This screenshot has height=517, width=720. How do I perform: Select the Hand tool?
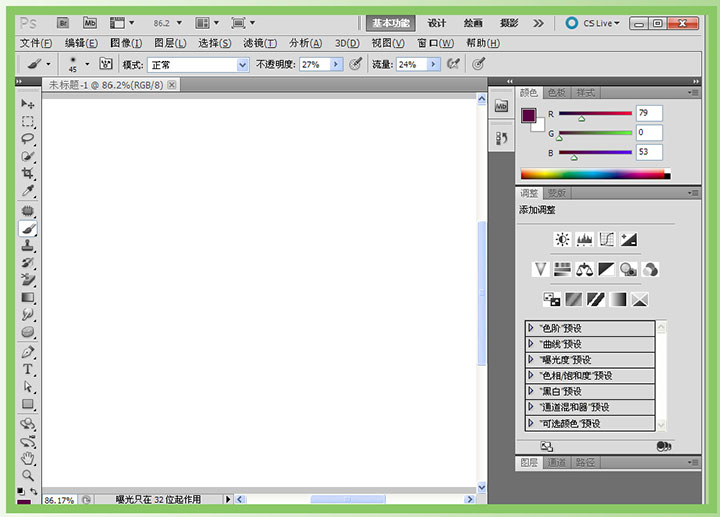(28, 458)
